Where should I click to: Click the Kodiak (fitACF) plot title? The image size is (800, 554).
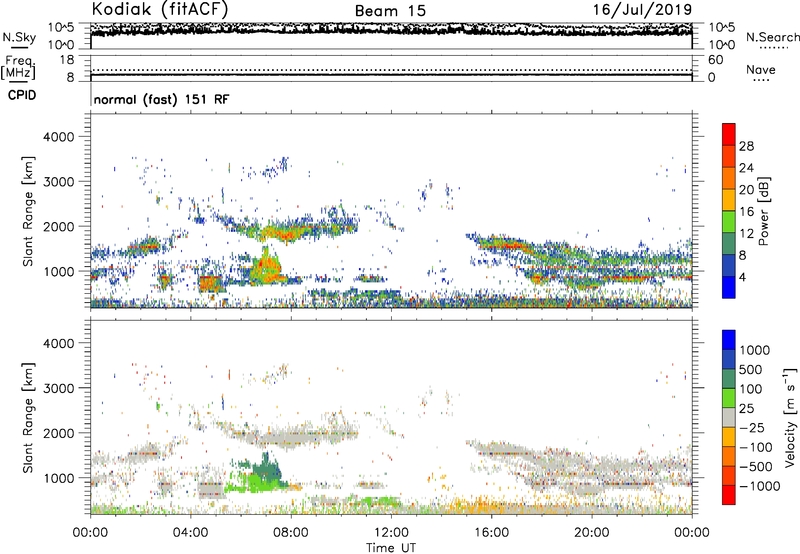(x=160, y=9)
